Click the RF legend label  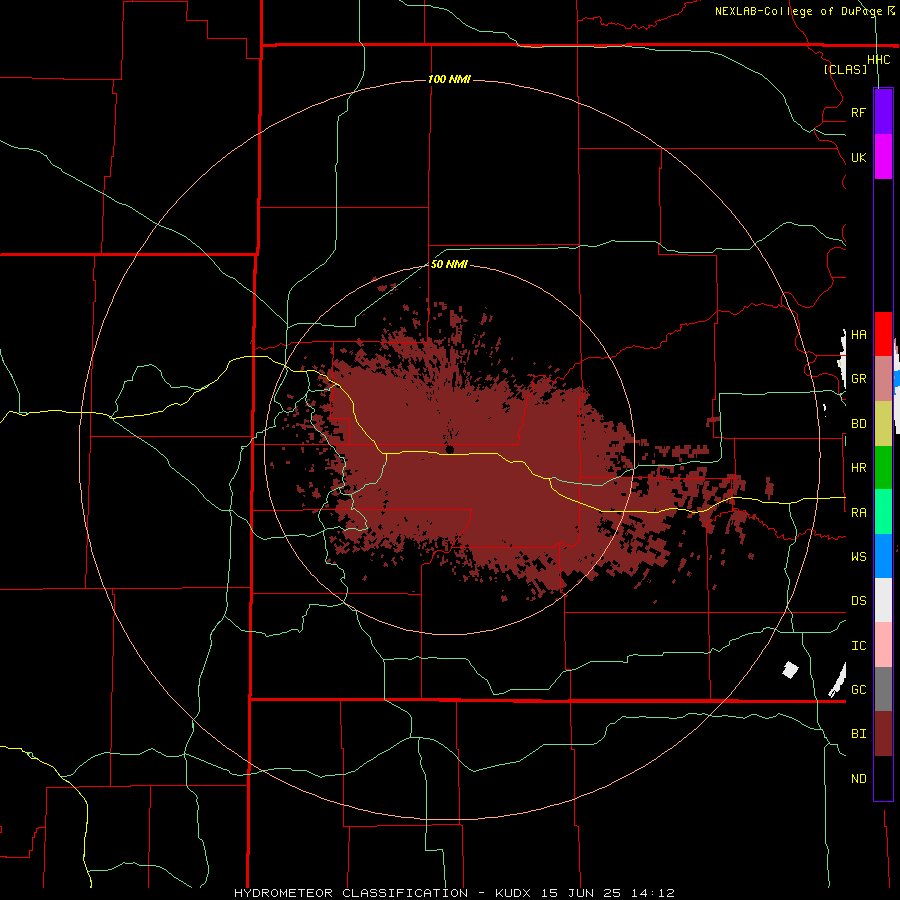click(x=858, y=112)
